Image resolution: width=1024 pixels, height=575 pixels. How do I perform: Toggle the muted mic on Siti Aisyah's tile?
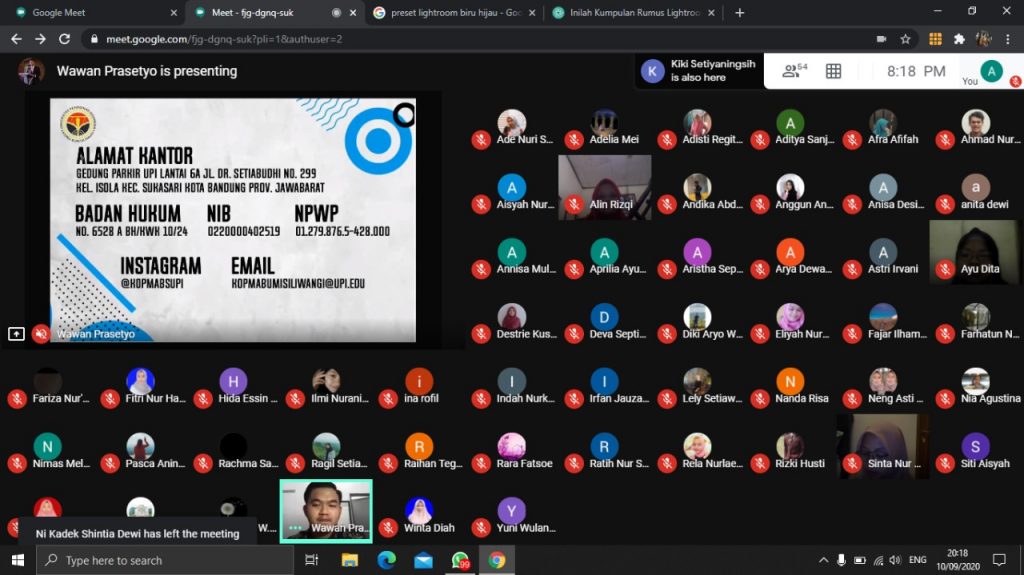pyautogui.click(x=944, y=464)
